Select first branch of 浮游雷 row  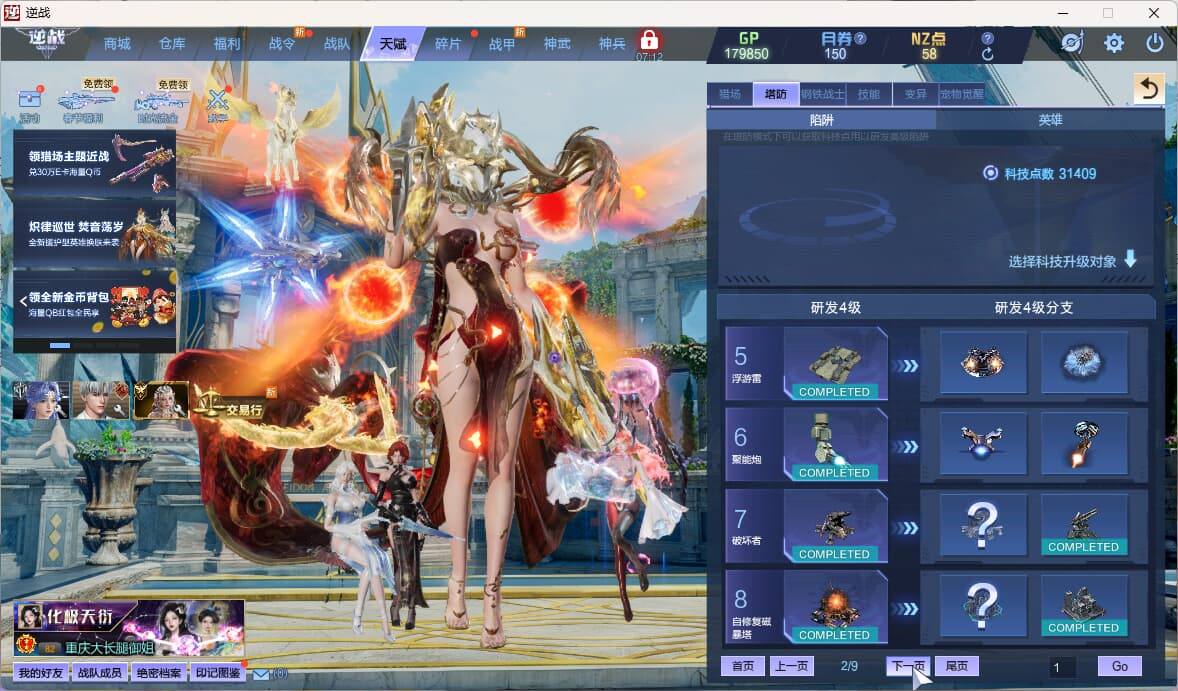click(x=982, y=363)
